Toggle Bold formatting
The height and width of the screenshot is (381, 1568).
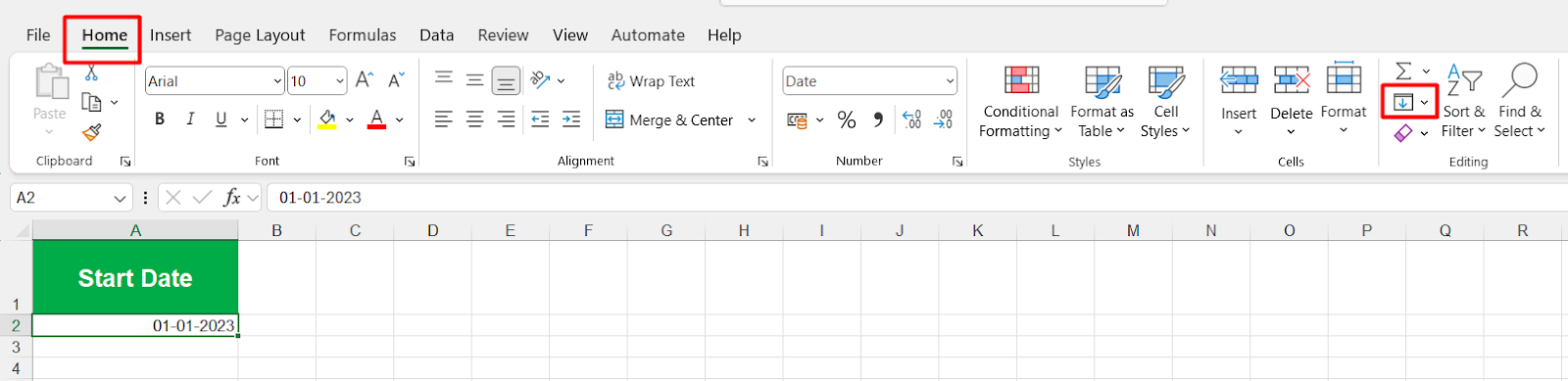160,119
